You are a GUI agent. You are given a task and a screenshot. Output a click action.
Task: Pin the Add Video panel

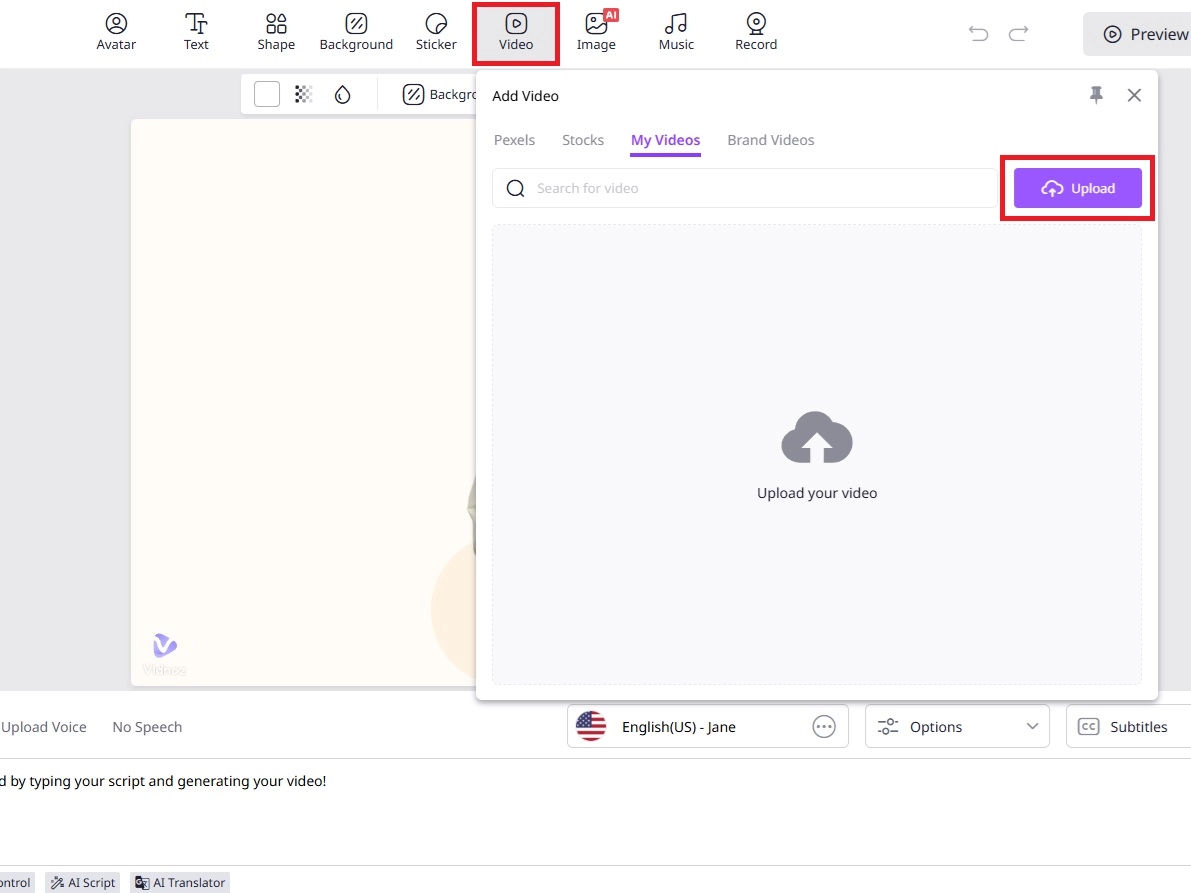[1096, 95]
